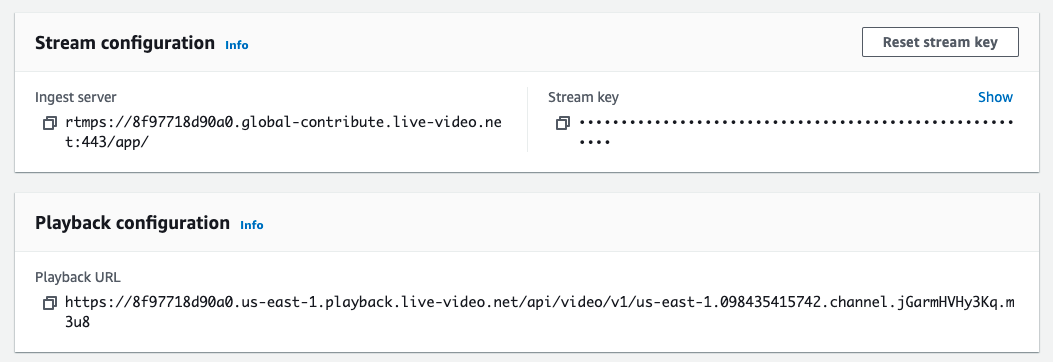
Task: Click the blank header area right of Playback configuration Info
Action: tap(650, 223)
